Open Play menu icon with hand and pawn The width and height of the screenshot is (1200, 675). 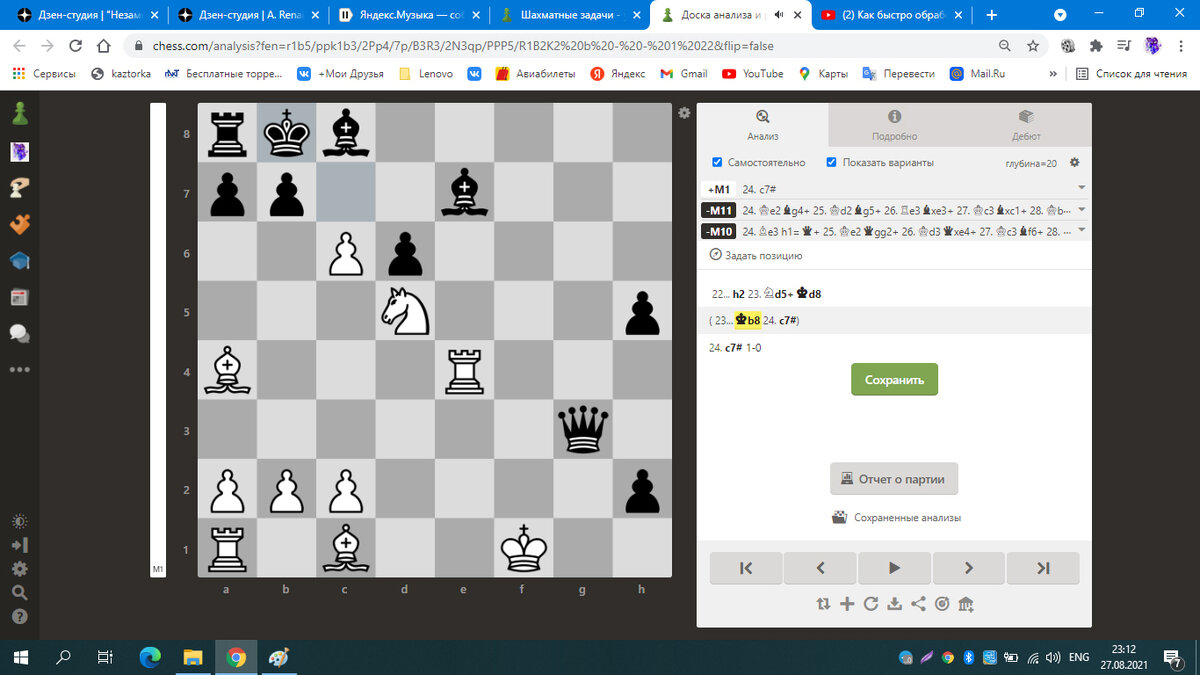(19, 188)
